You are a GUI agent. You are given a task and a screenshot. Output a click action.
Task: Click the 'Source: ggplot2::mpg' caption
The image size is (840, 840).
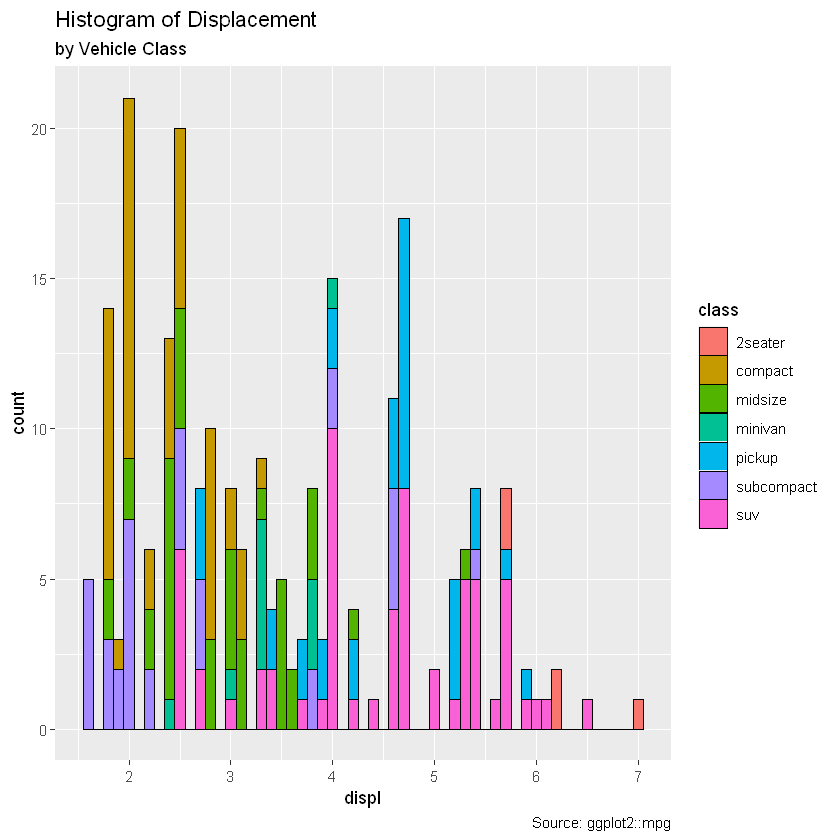[x=601, y=823]
